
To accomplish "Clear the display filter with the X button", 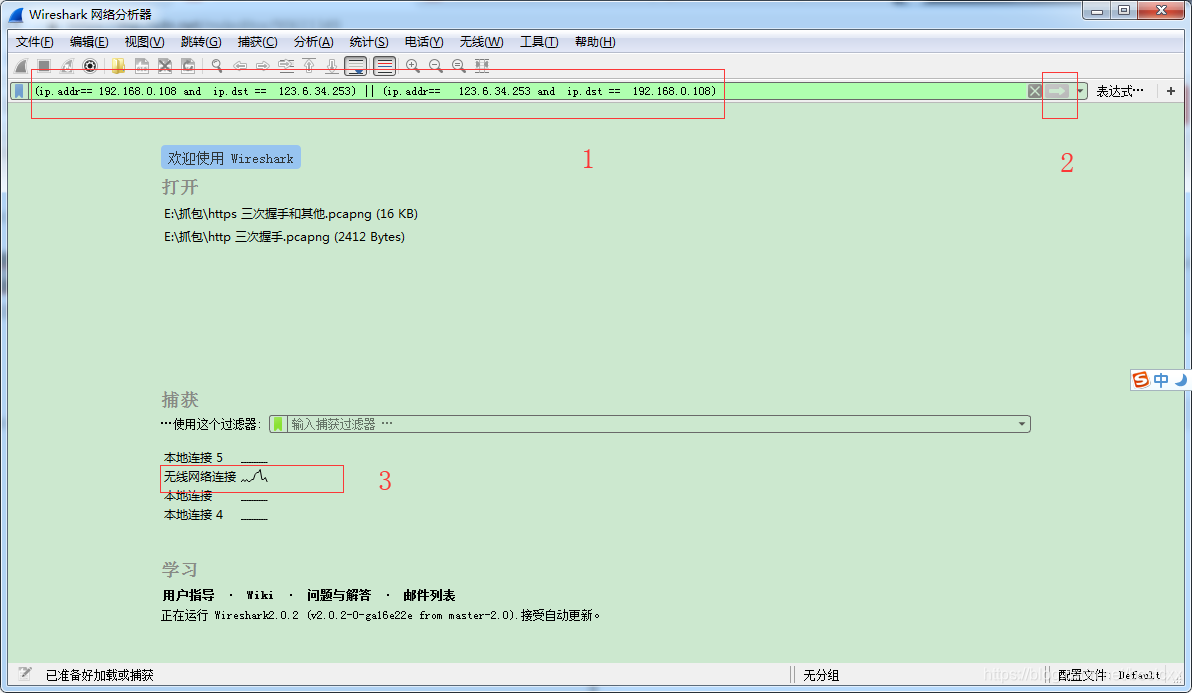I will coord(1035,90).
